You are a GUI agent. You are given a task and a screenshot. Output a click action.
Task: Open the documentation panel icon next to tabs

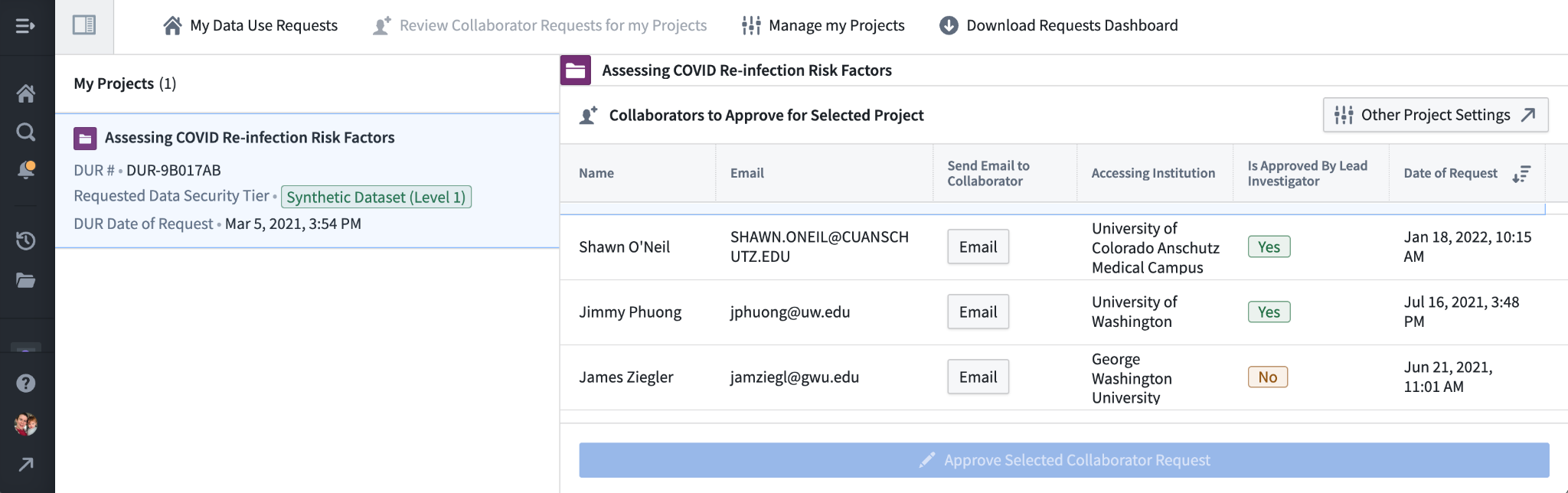click(84, 25)
